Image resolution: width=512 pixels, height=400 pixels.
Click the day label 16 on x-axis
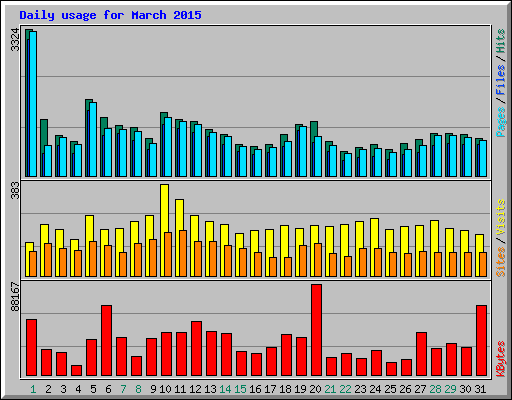point(255,389)
